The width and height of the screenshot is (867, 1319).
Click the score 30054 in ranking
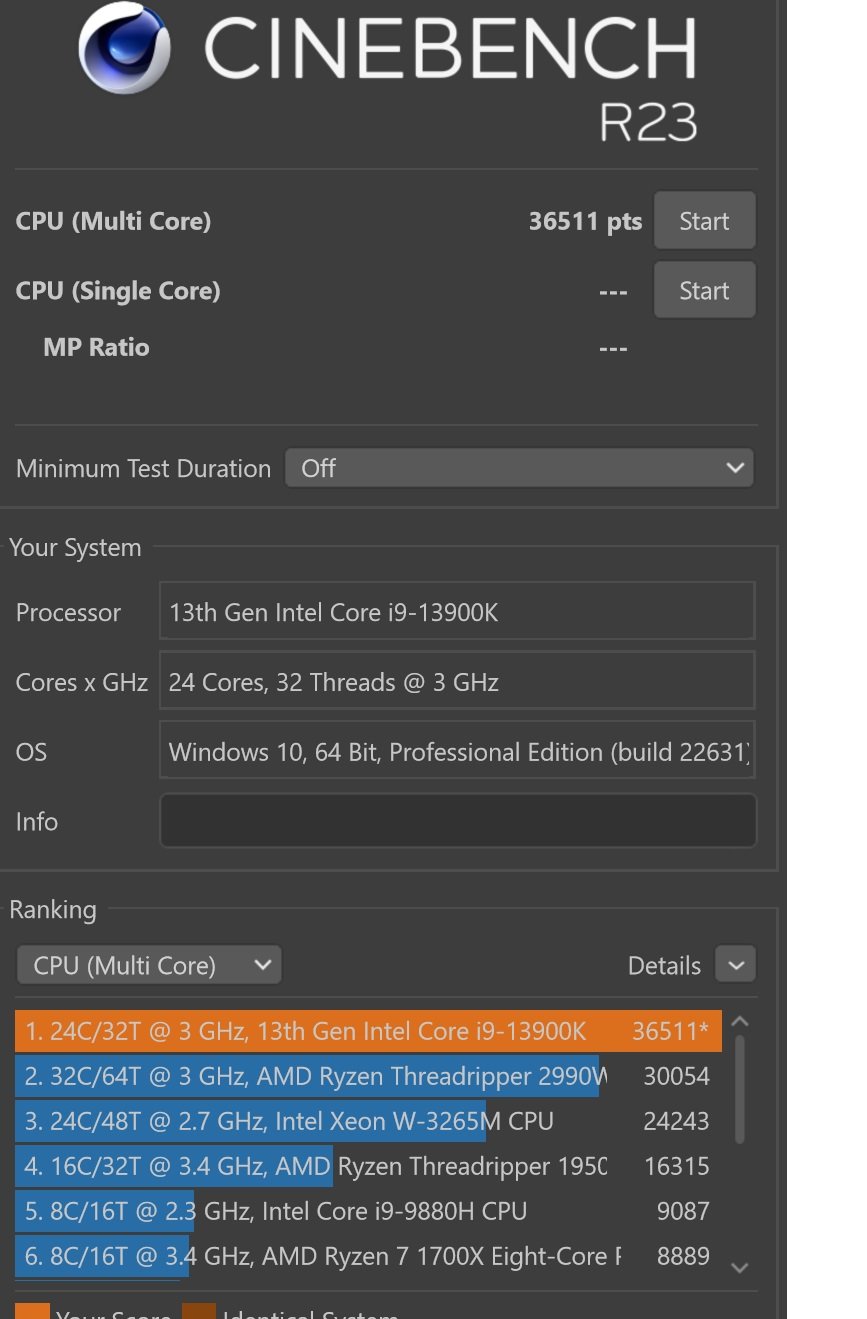tap(677, 1076)
